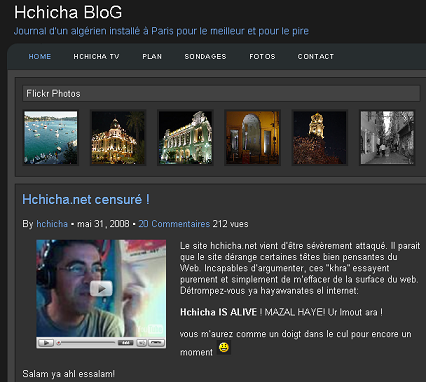Viewport: 426px width, 382px height.
Task: Click the small play button in video controls
Action: tap(46, 342)
